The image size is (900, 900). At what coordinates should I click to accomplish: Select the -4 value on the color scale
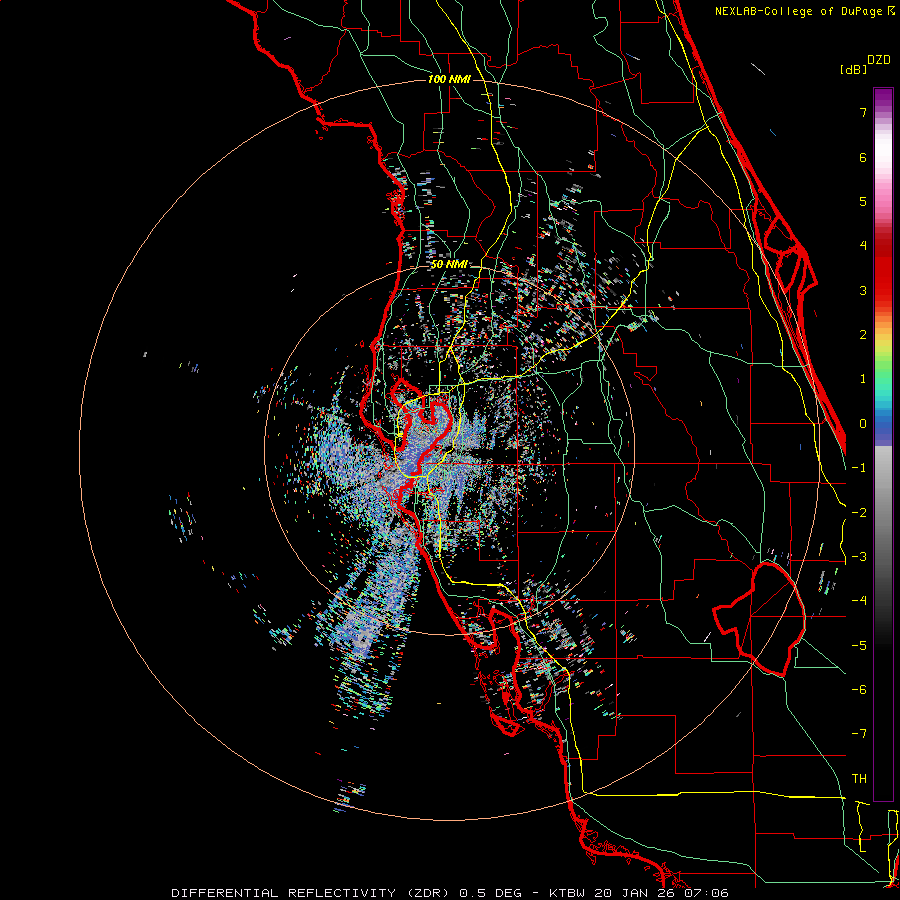click(x=859, y=601)
